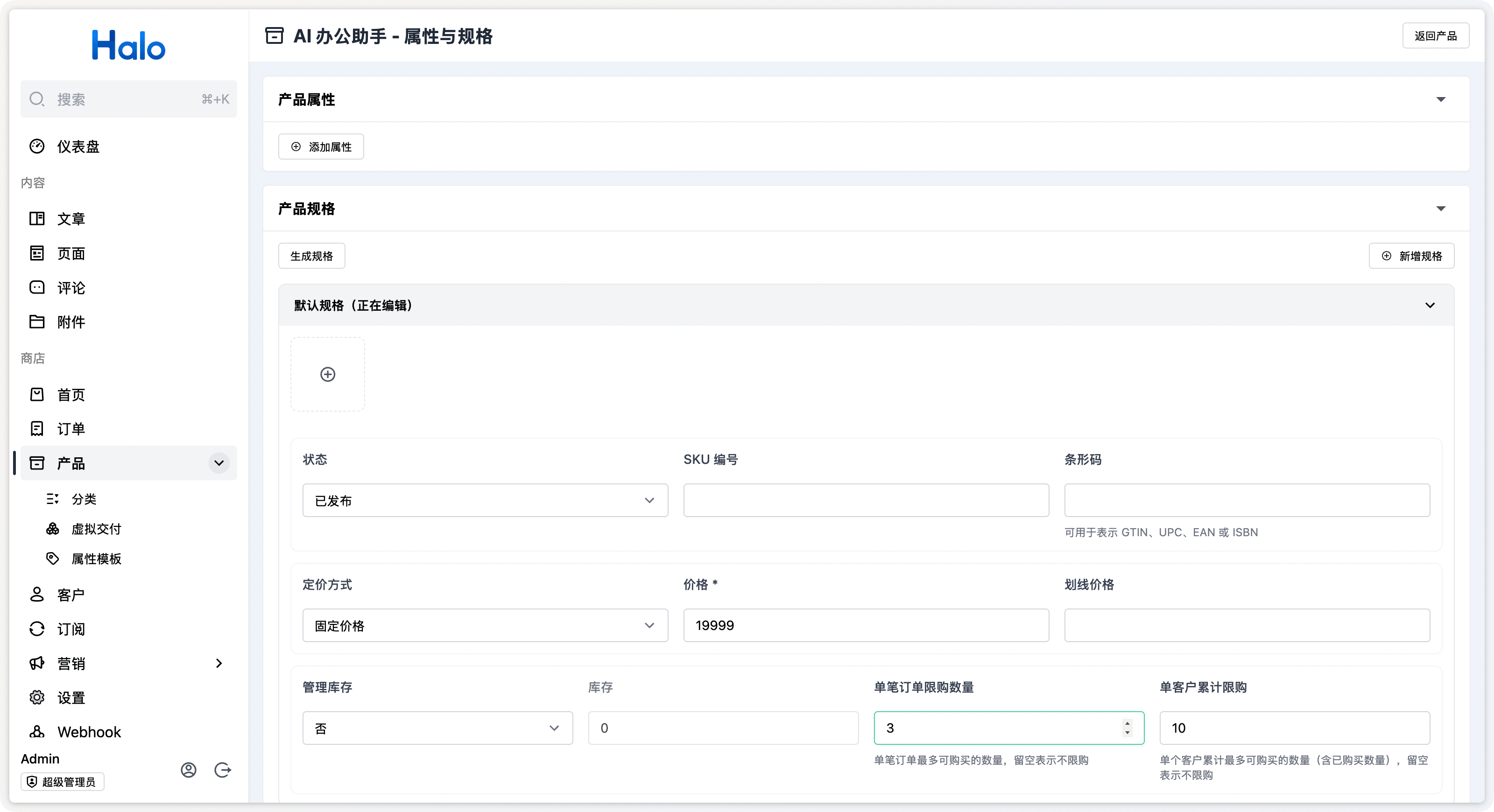Expand the 营销 marketing submenu arrow
Screen dimensions: 1494x812
[218, 663]
